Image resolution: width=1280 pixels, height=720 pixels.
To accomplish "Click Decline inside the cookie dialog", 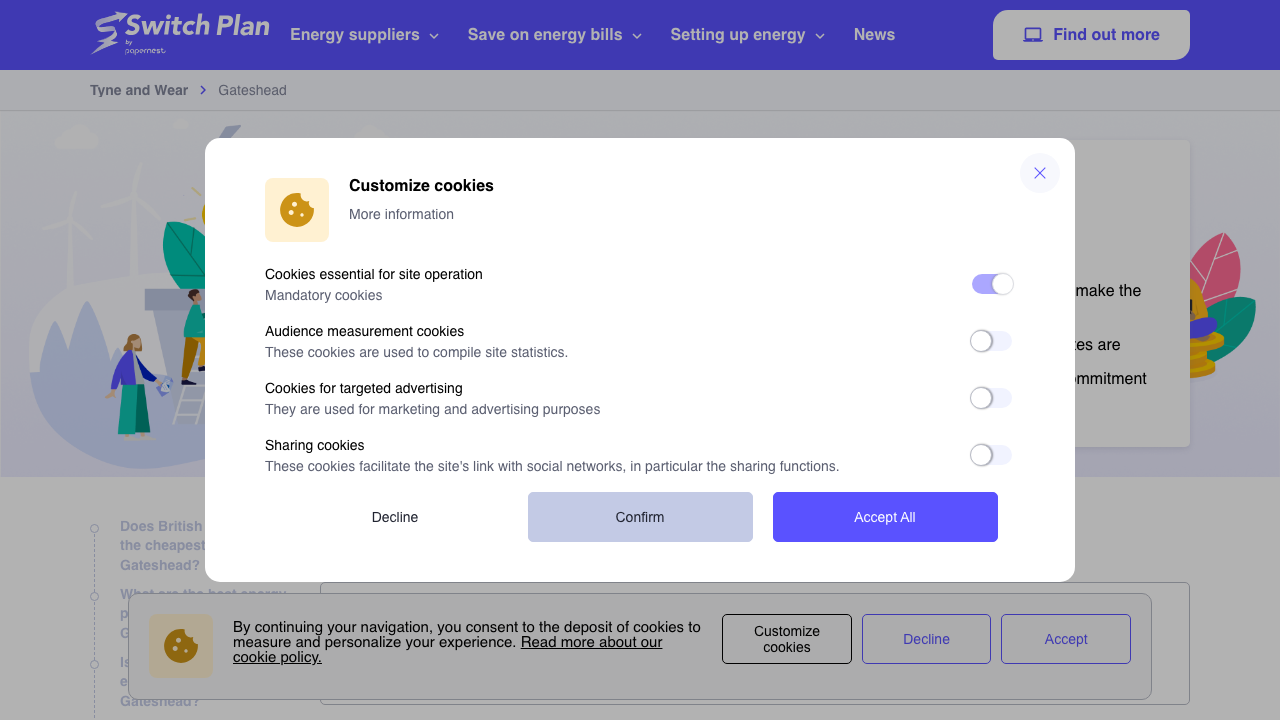I will (x=395, y=517).
